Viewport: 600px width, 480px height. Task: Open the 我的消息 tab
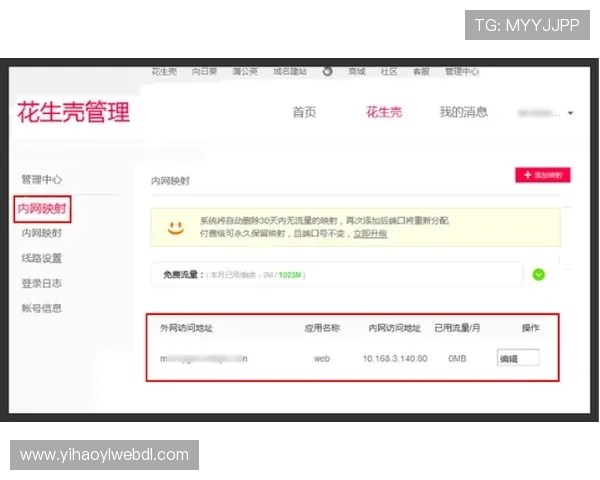tap(463, 112)
